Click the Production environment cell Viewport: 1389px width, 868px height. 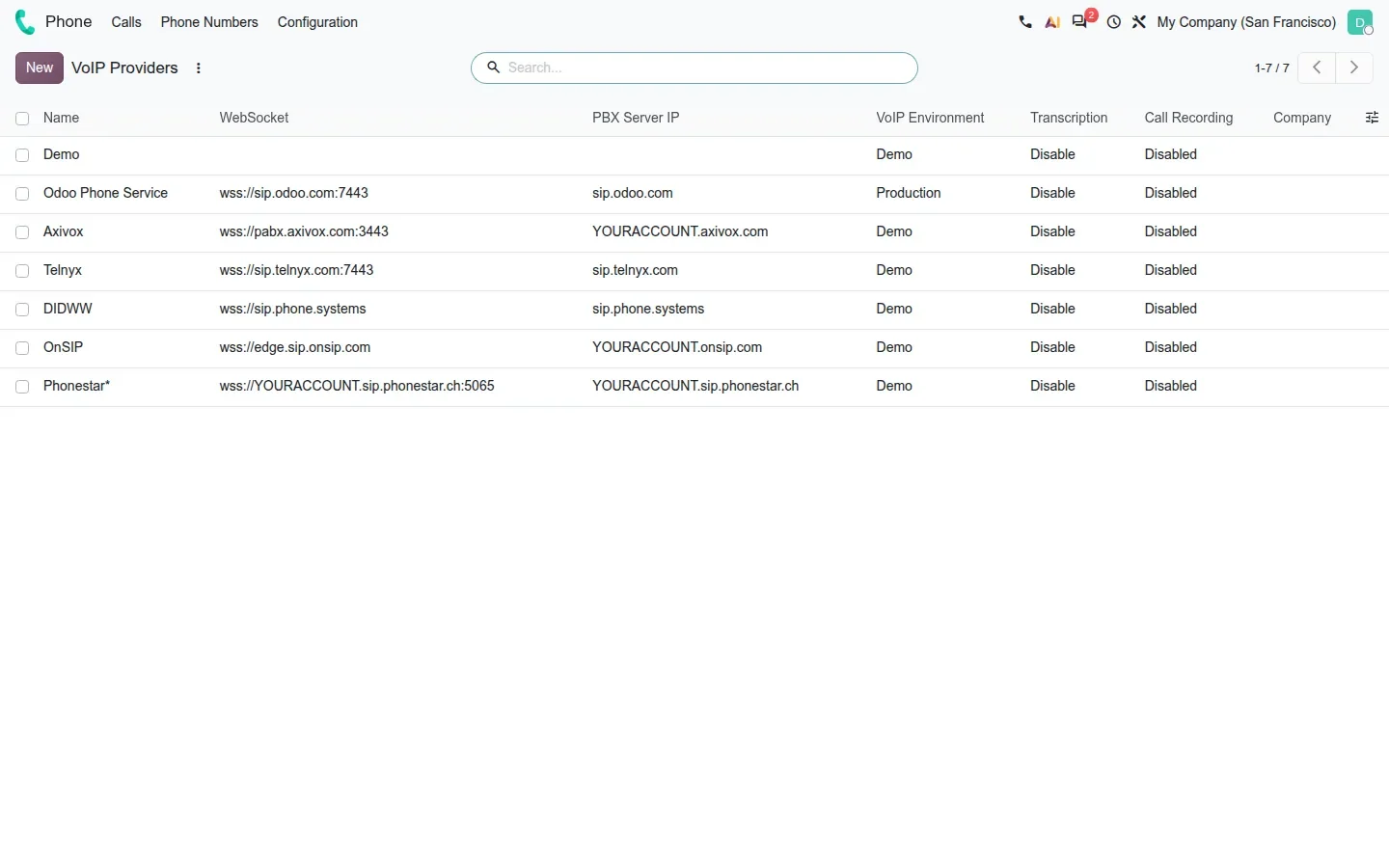(909, 193)
